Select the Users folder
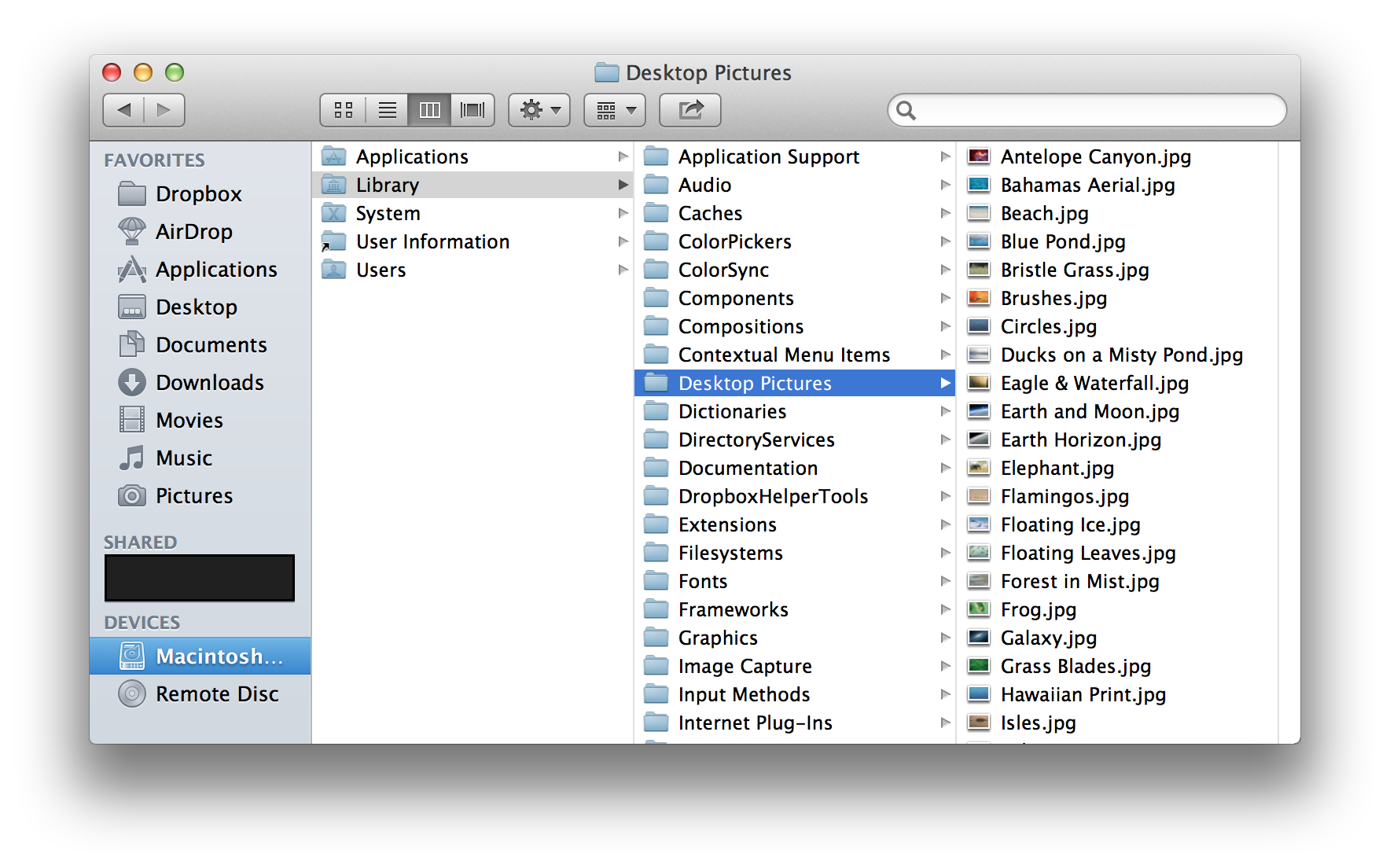 [473, 270]
